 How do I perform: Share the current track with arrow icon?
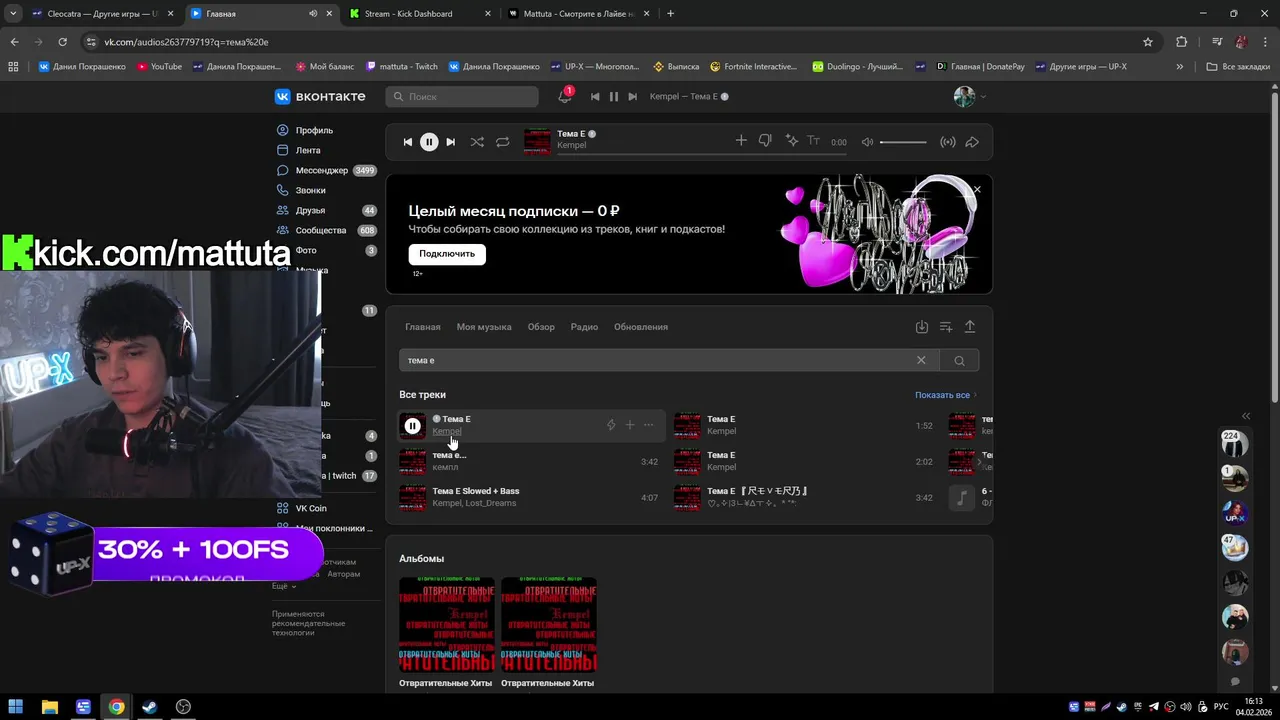coord(972,142)
